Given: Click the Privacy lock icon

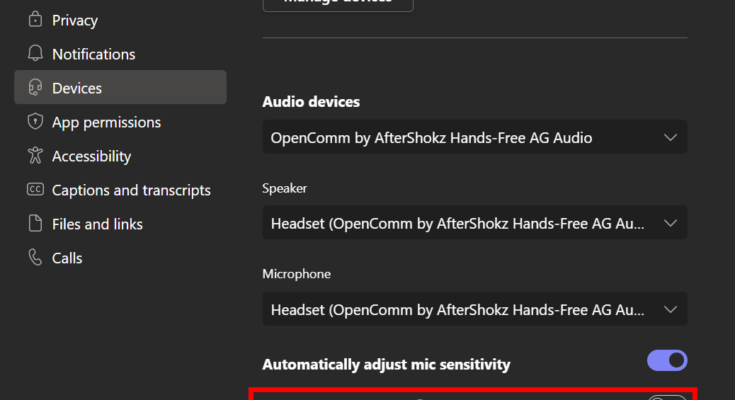Looking at the screenshot, I should [x=36, y=20].
